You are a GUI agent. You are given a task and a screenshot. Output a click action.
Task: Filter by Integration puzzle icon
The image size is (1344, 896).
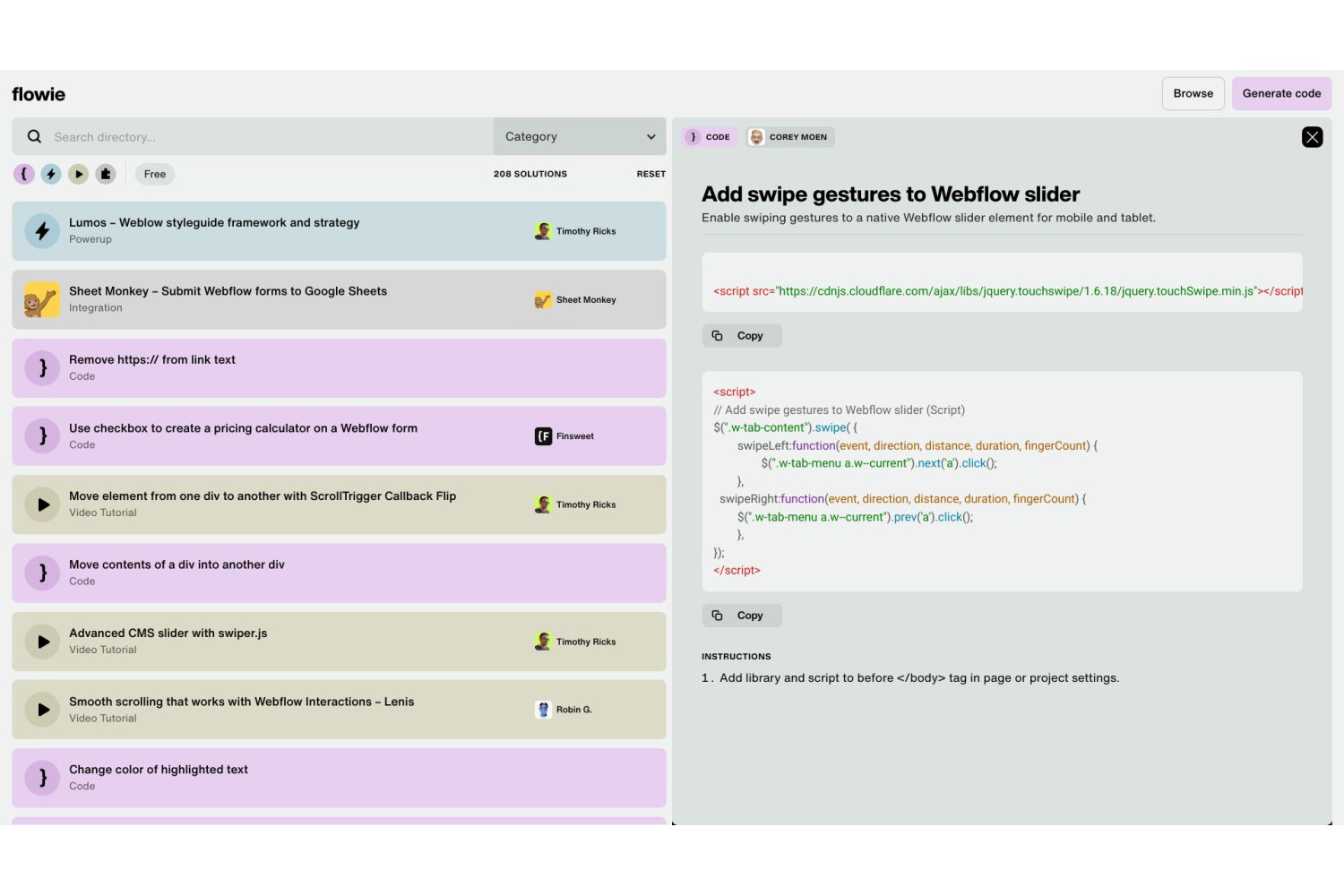pyautogui.click(x=106, y=174)
